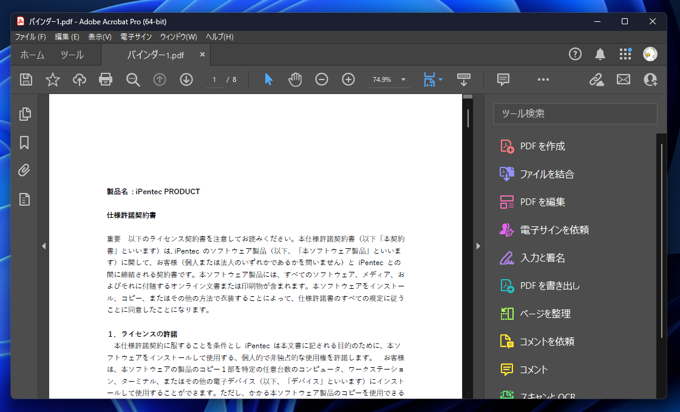Open the content document panel icon
The image size is (680, 412).
tap(25, 199)
